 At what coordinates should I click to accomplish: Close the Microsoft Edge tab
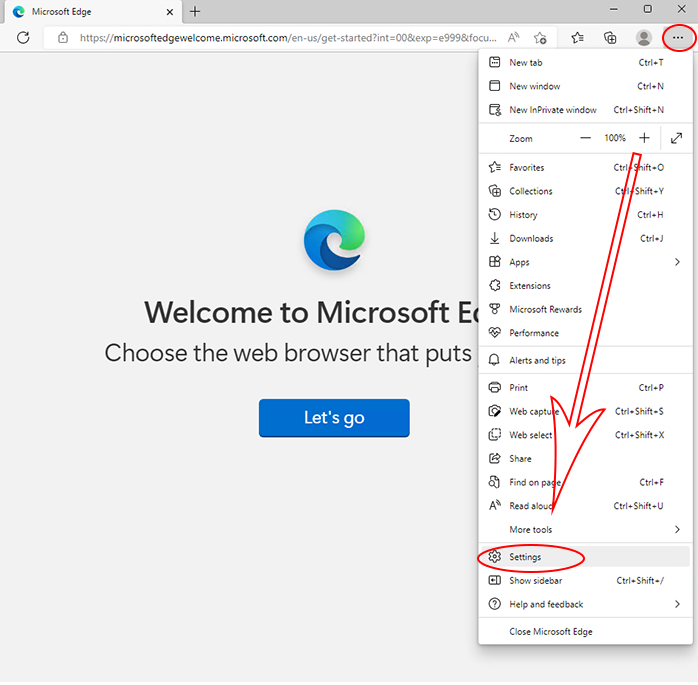170,12
